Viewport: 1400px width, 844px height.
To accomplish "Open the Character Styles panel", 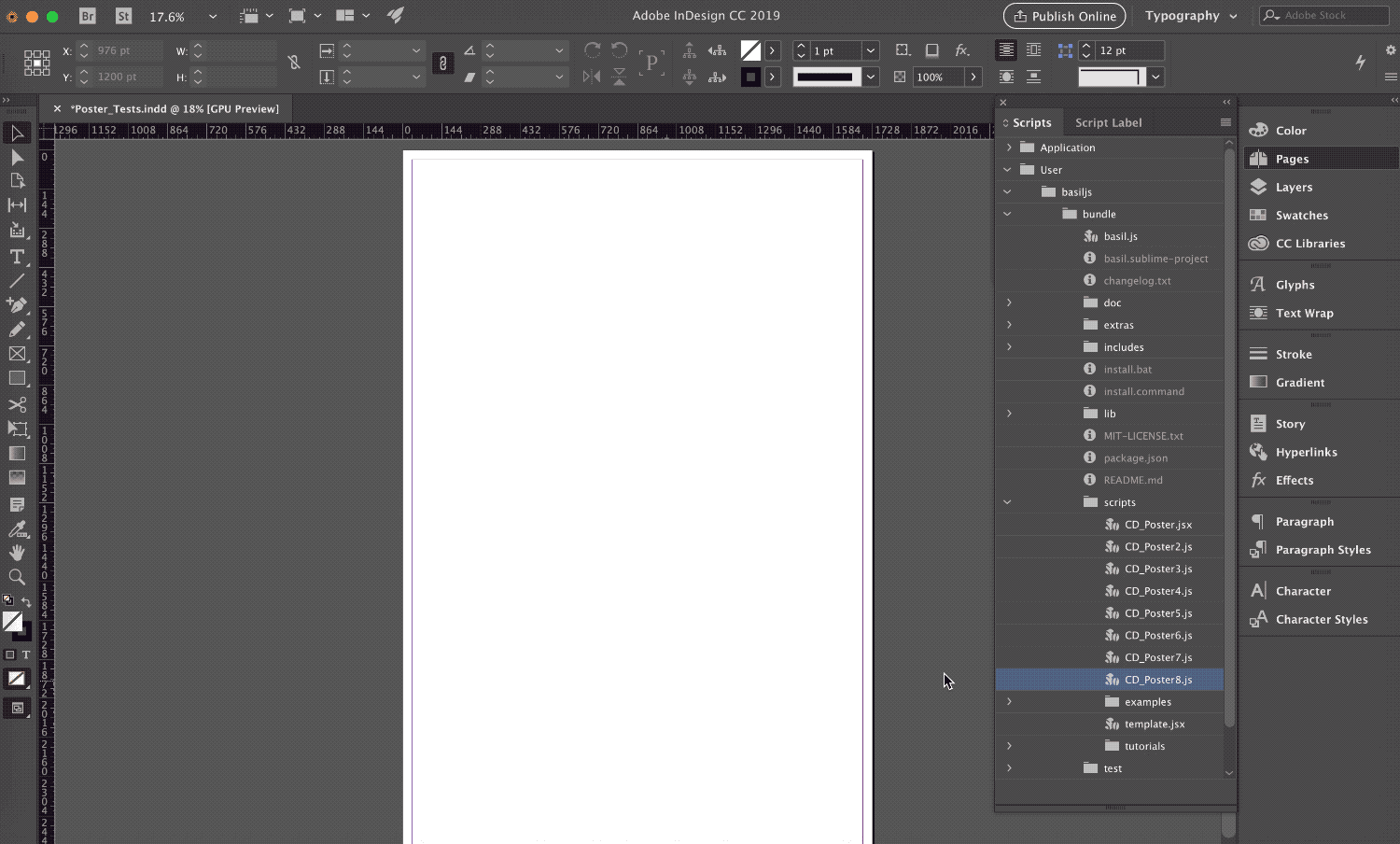I will 1320,619.
